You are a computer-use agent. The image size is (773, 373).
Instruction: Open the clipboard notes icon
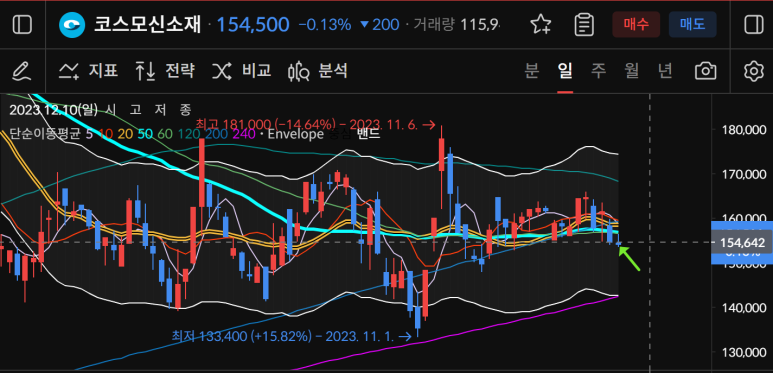tap(584, 24)
